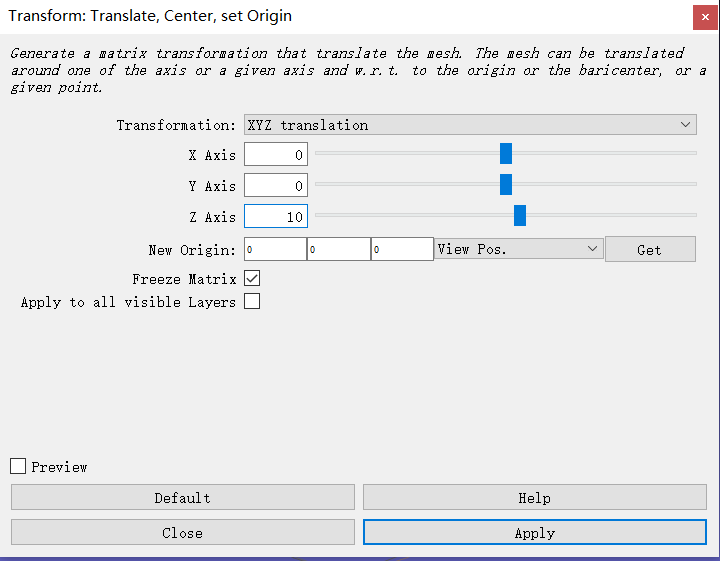Uncheck the Freeze Matrix checkbox

[x=252, y=279]
